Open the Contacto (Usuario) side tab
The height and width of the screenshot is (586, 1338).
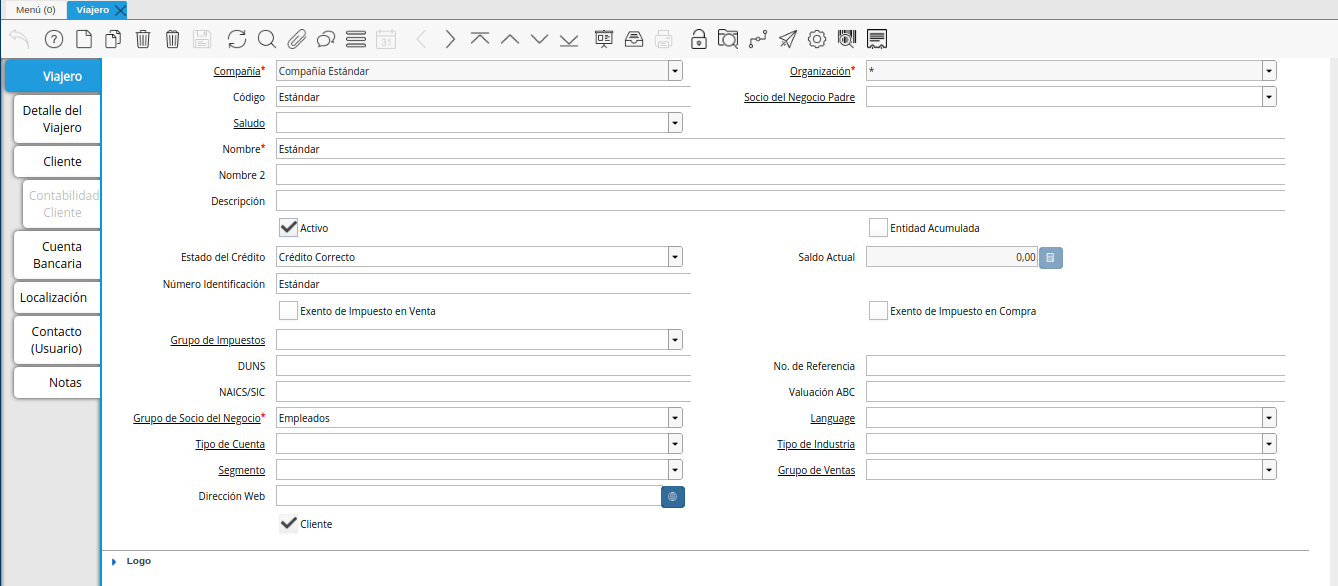(57, 340)
